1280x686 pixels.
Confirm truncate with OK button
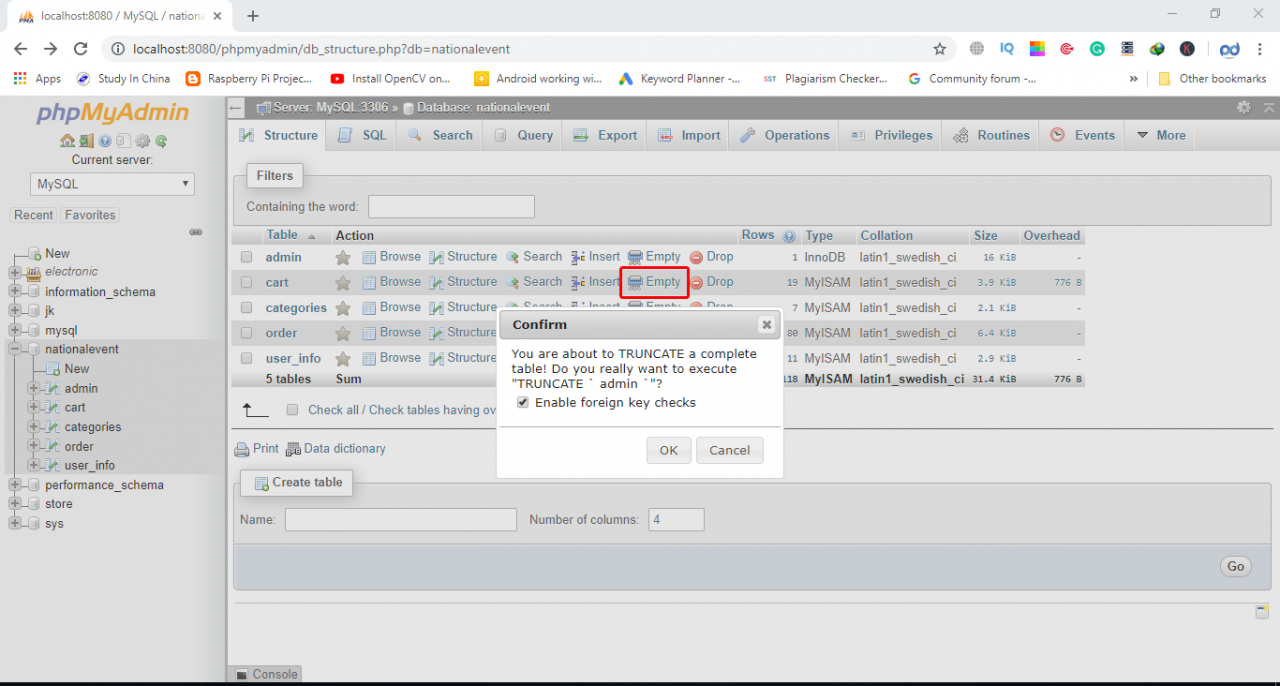point(668,450)
